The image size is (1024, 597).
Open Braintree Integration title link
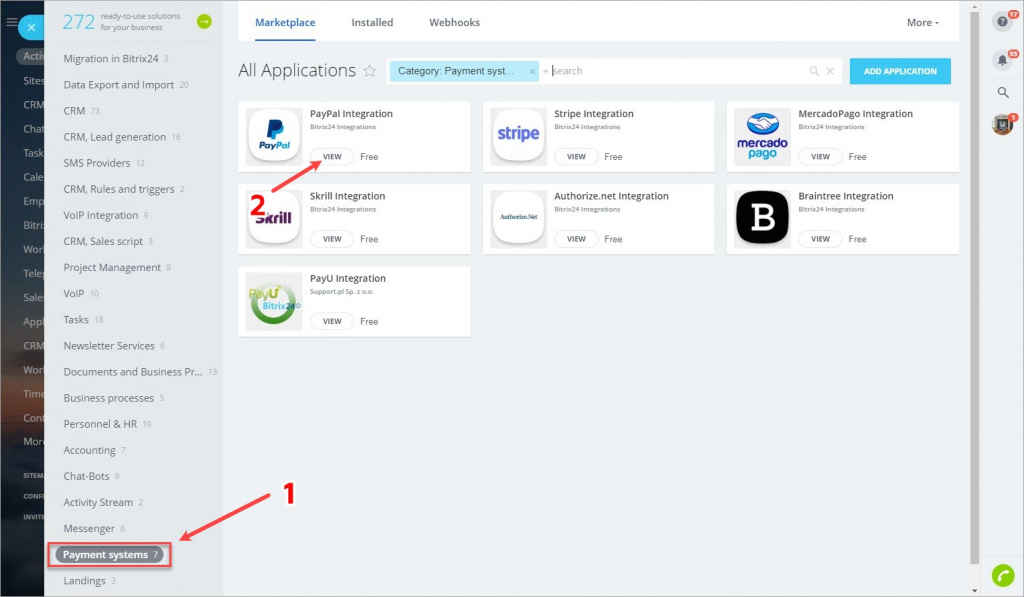point(846,196)
